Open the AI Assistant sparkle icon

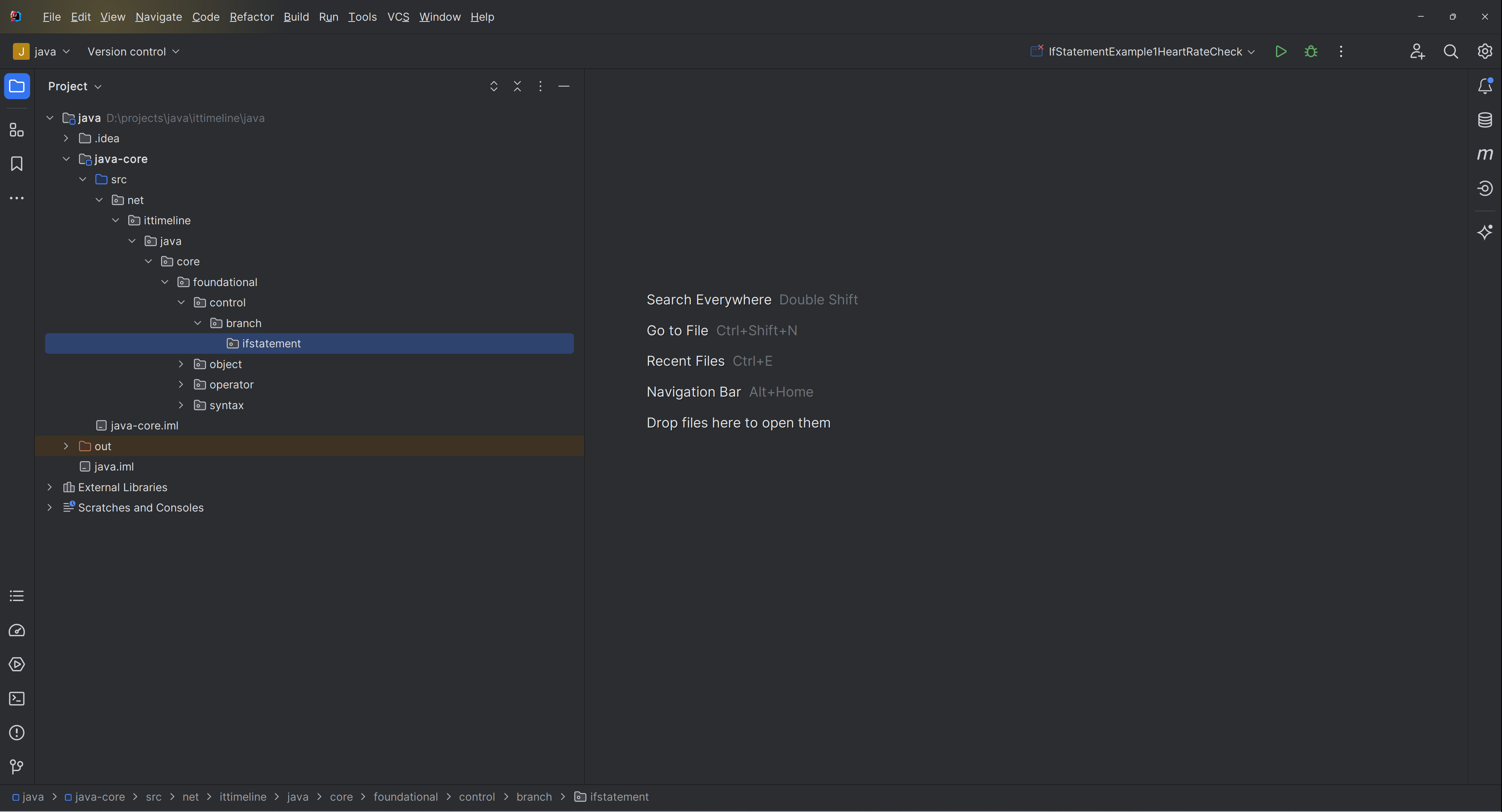click(1484, 232)
